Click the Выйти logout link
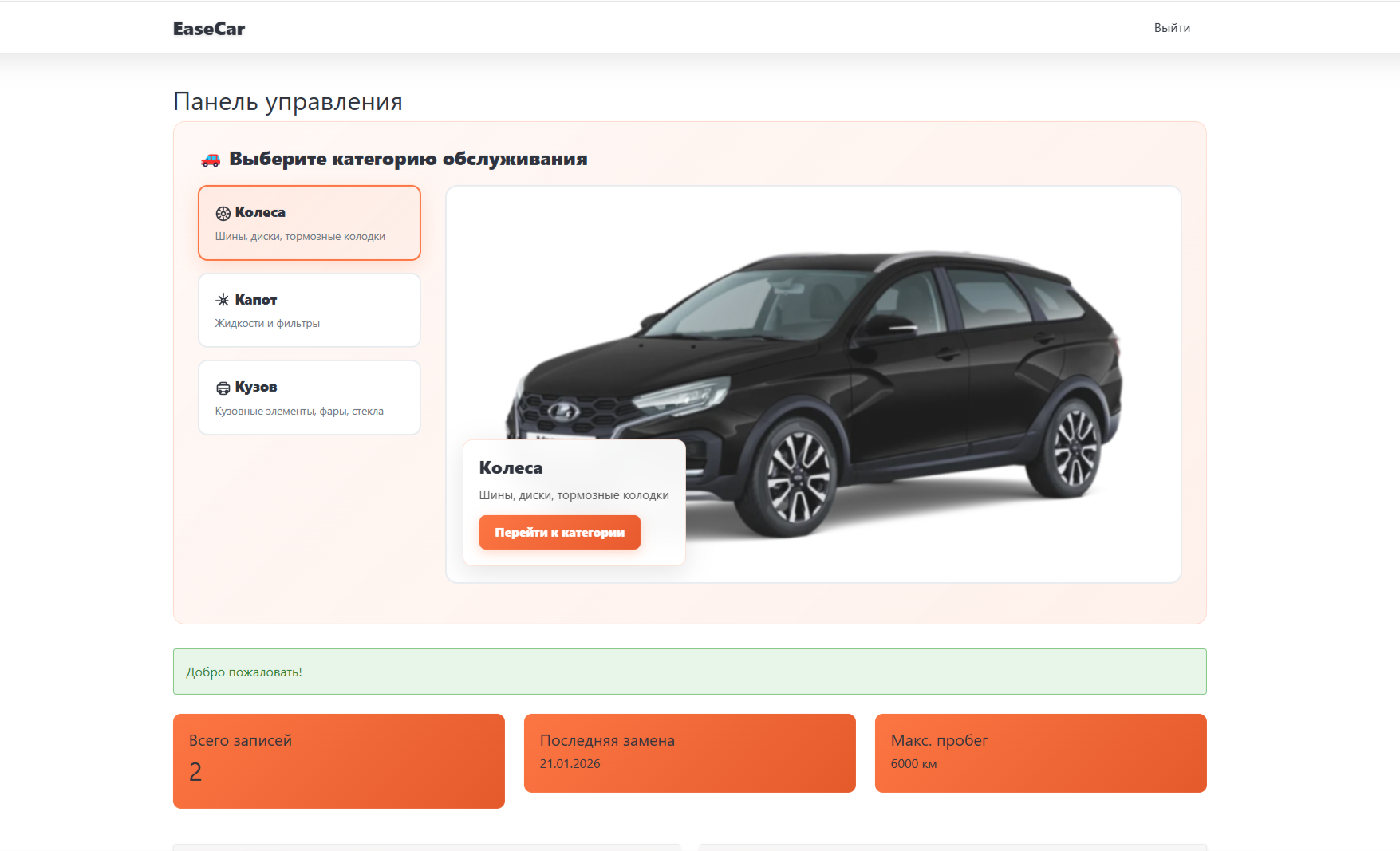Screen dimensions: 1400x851 coord(1172,27)
